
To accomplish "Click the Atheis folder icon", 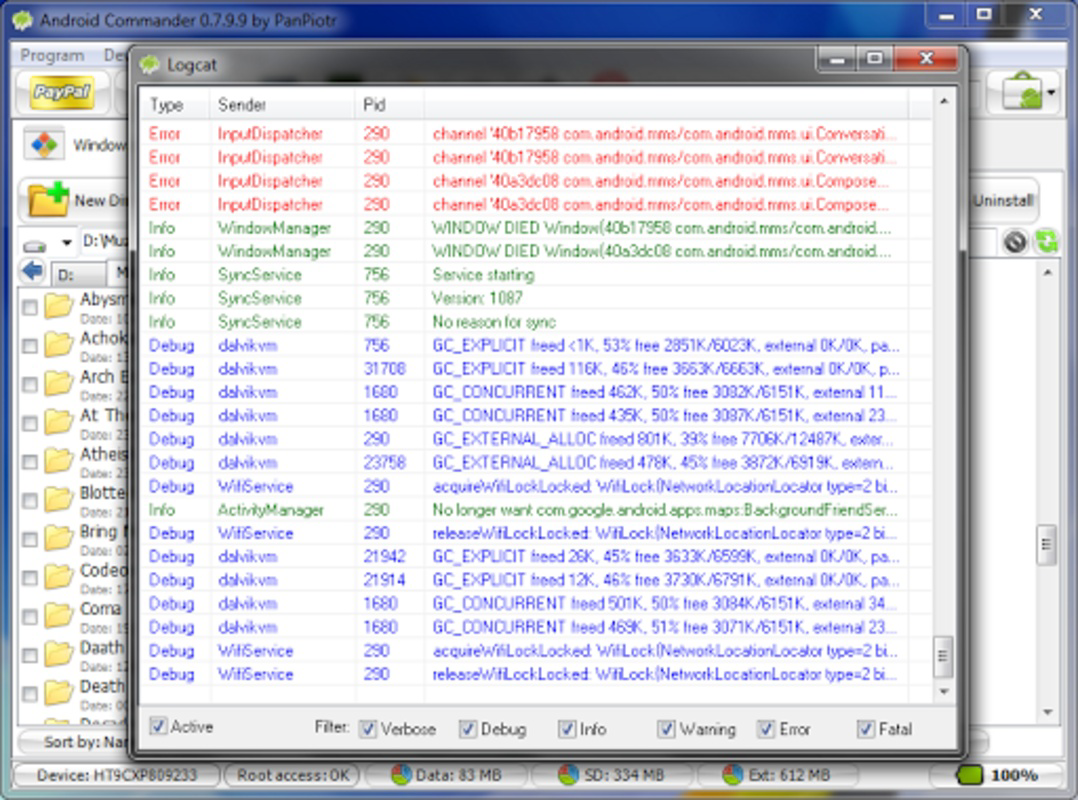I will [58, 459].
